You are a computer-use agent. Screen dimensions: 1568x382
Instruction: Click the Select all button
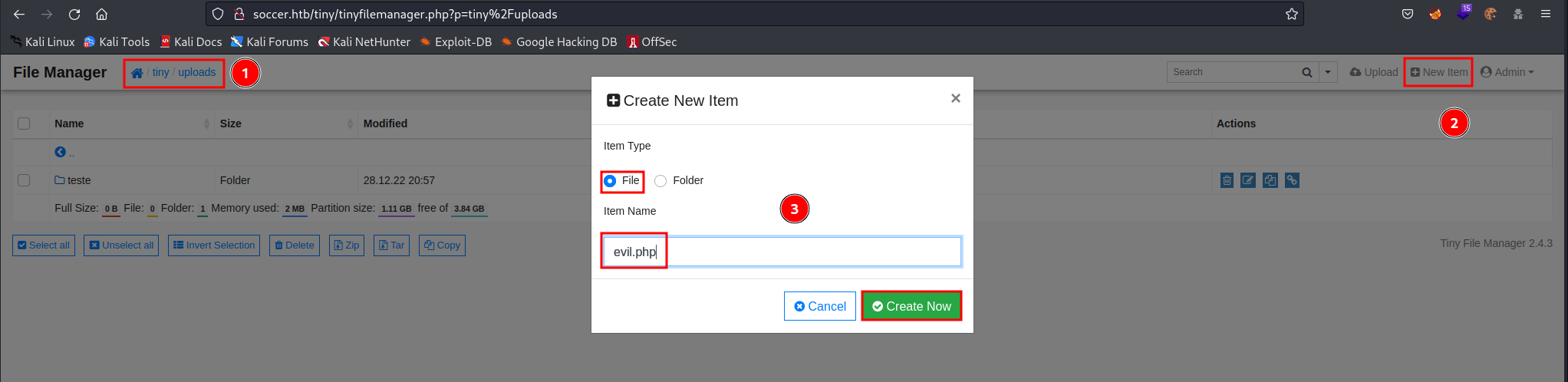coord(44,245)
